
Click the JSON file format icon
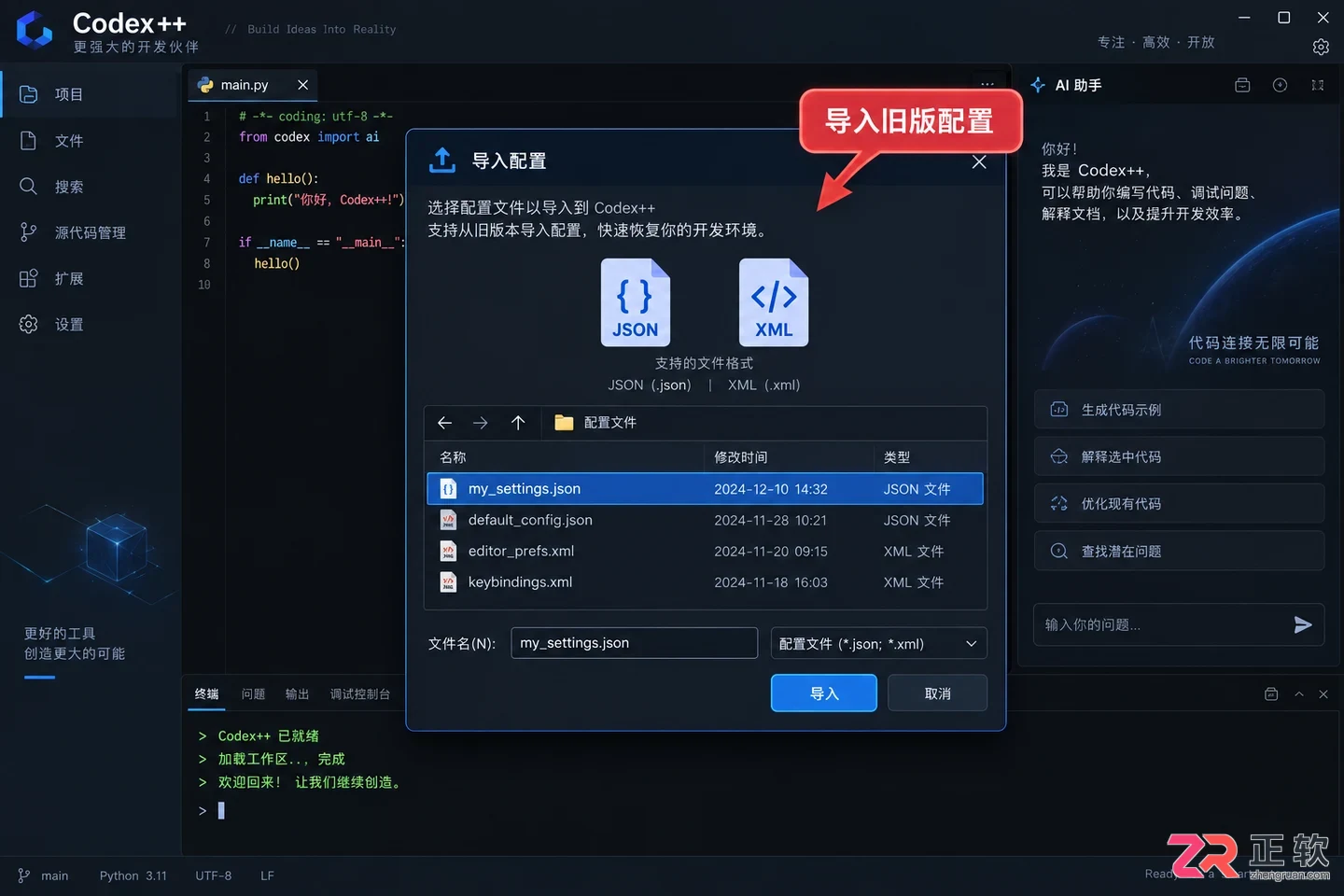pos(636,302)
